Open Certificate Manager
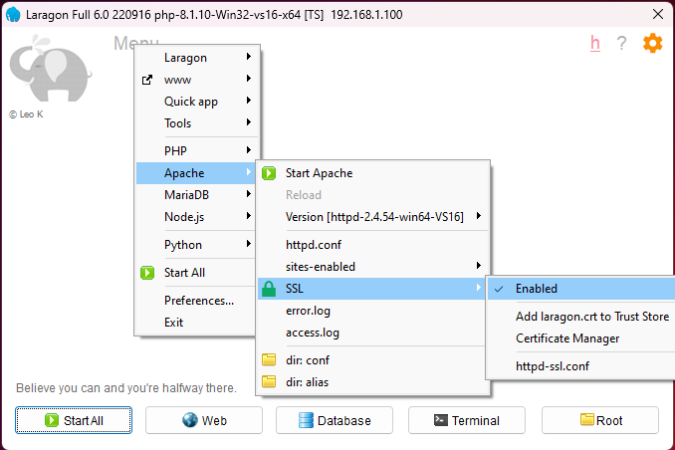This screenshot has height=450, width=675. tap(581, 338)
